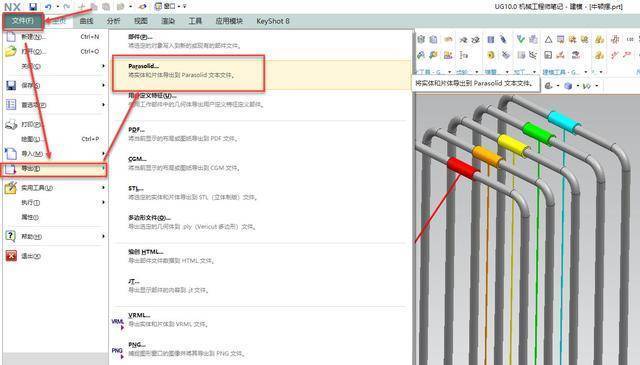The width and height of the screenshot is (640, 365).
Task: Click the PNG export icon
Action: coord(118,352)
